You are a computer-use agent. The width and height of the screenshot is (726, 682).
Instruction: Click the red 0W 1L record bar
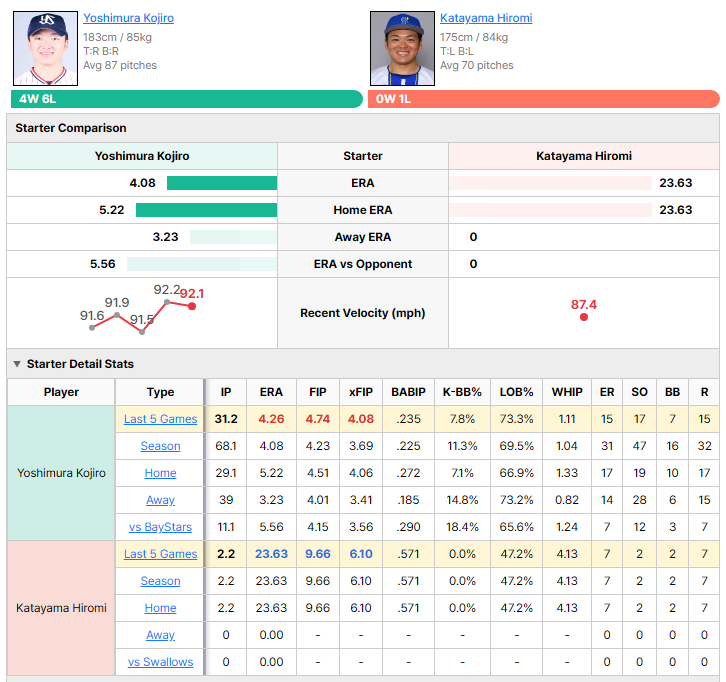tap(544, 99)
